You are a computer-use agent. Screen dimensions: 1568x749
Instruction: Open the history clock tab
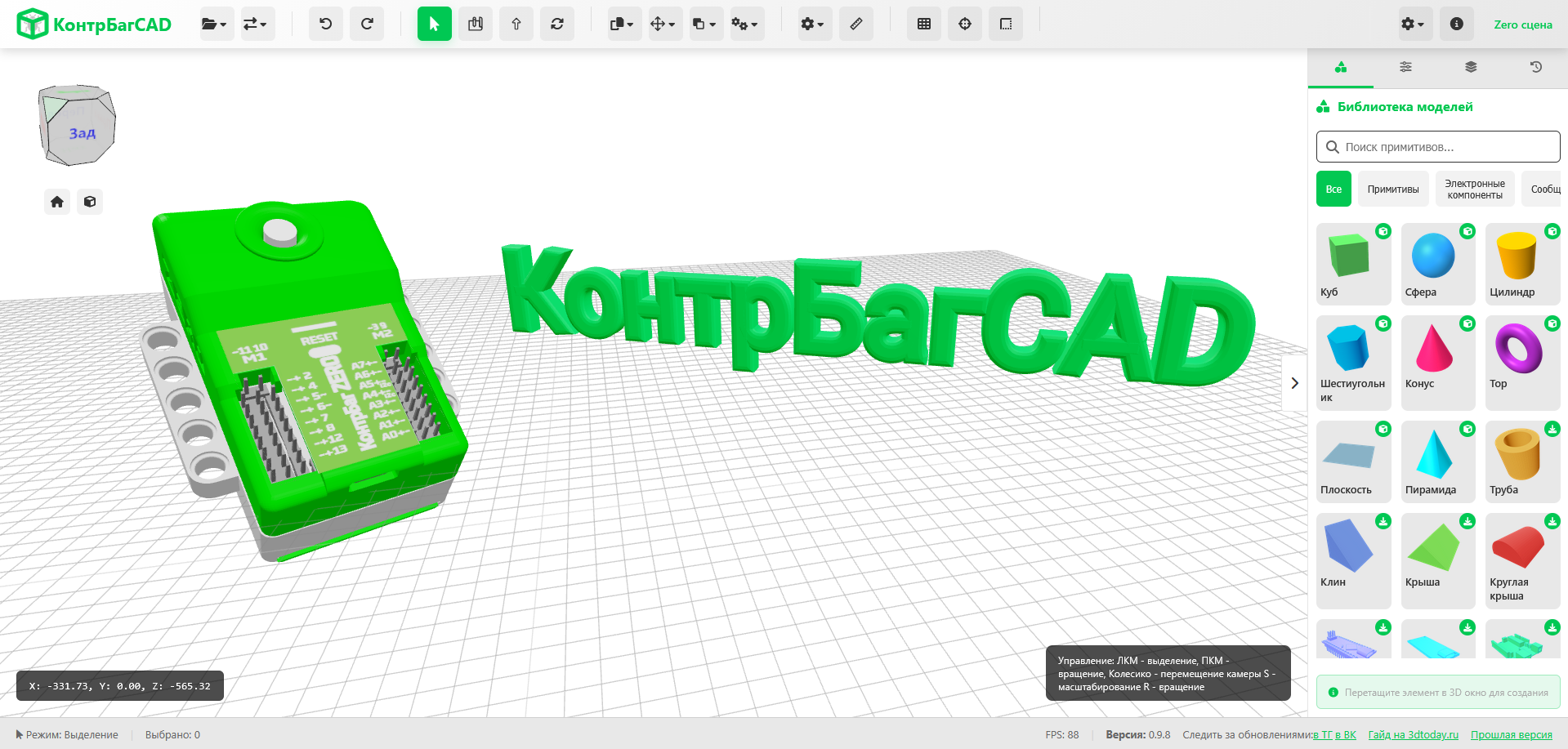1535,67
